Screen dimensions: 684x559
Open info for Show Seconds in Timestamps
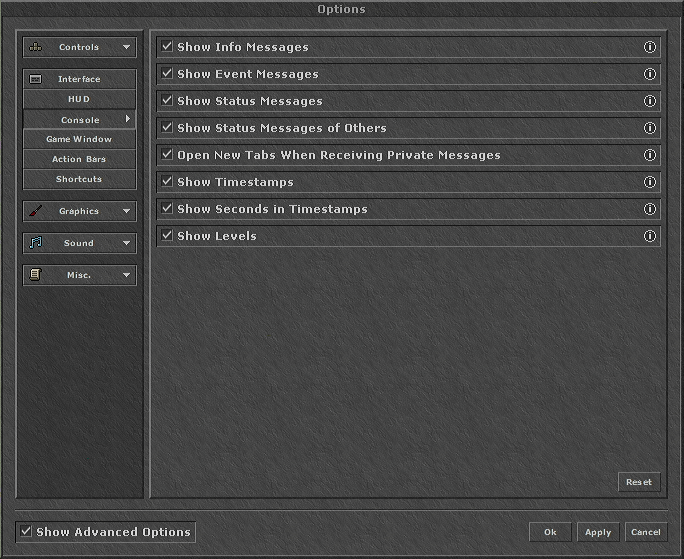click(x=650, y=209)
